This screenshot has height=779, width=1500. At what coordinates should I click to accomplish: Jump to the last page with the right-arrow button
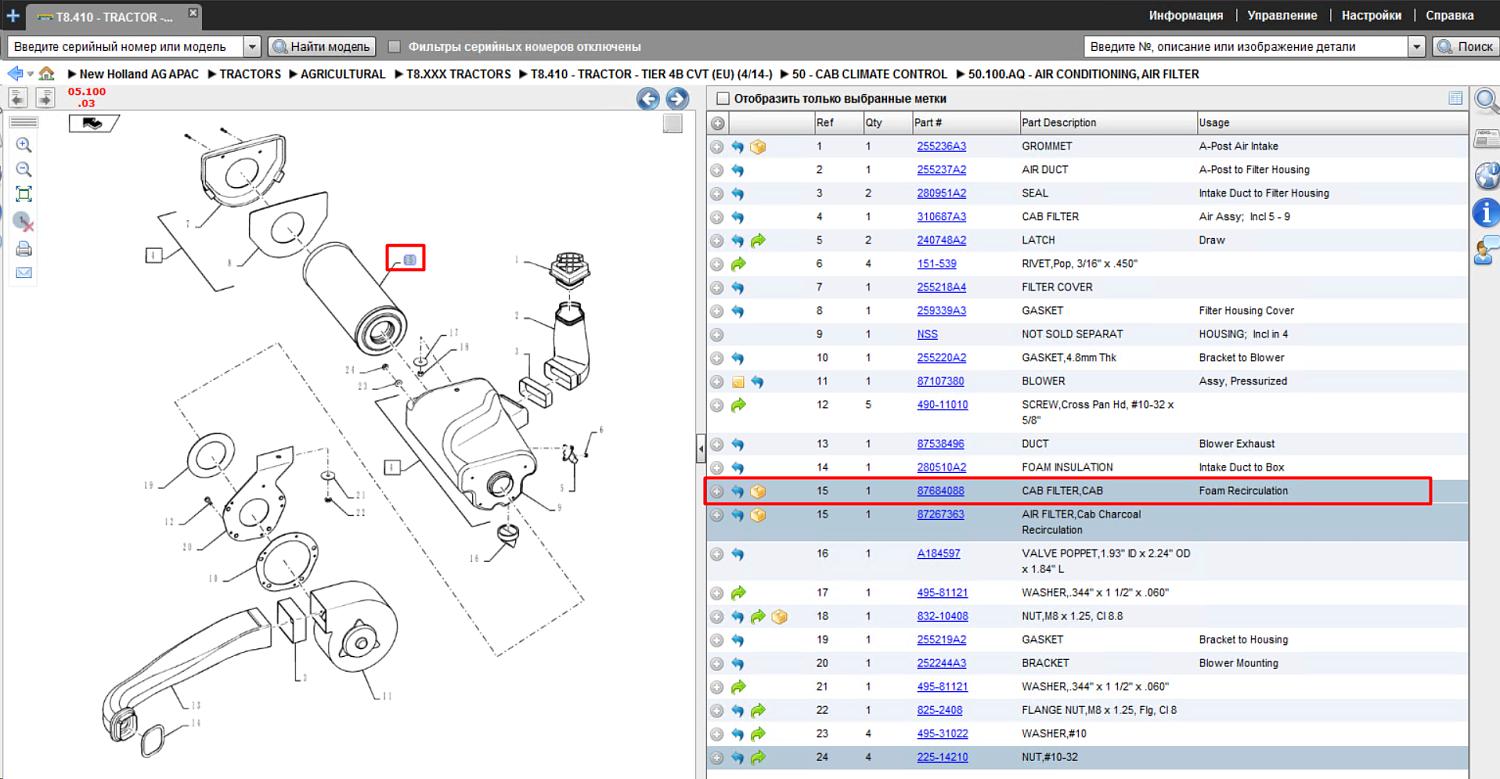45,97
